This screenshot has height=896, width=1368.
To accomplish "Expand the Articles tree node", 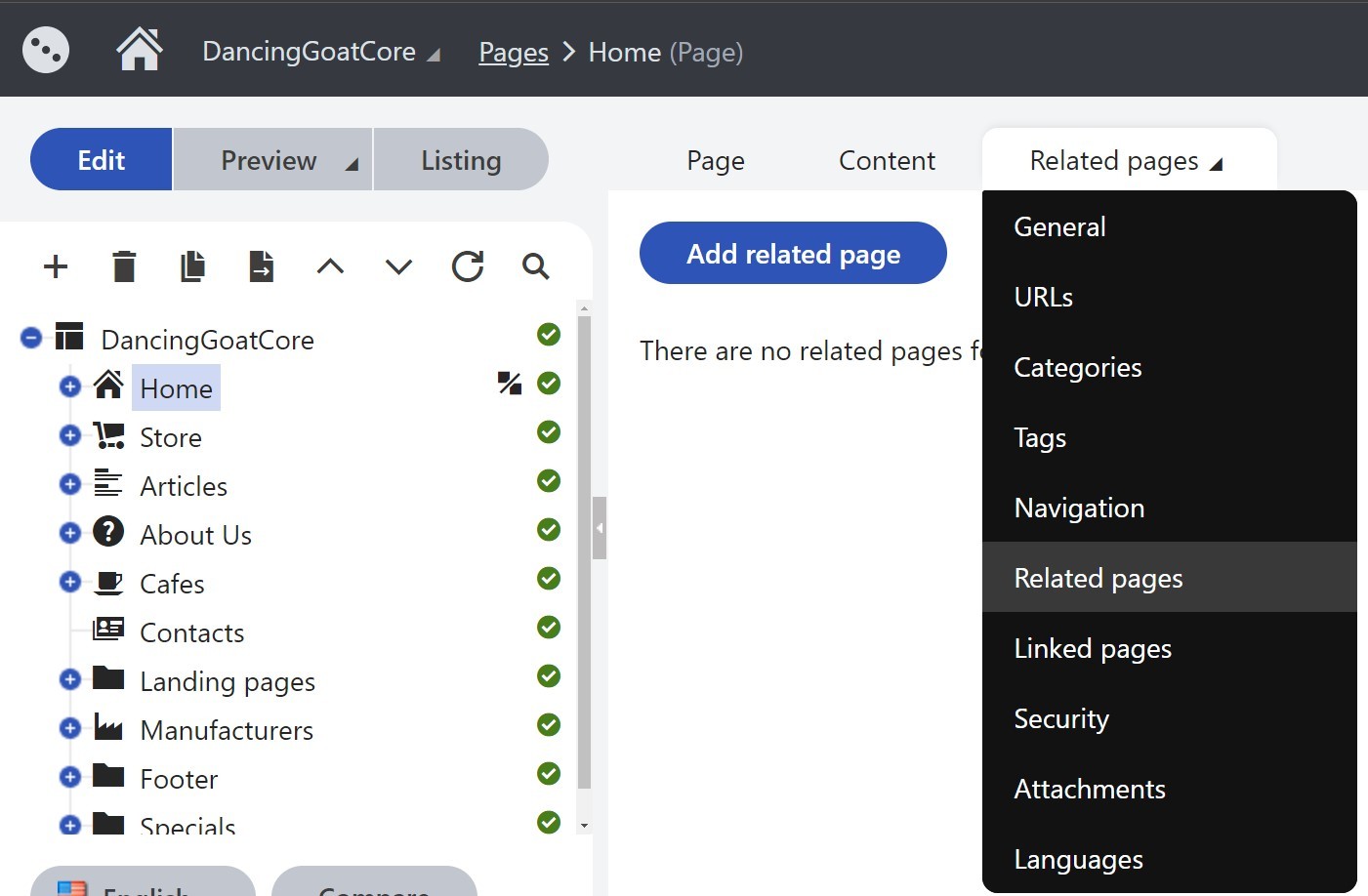I will (x=70, y=484).
